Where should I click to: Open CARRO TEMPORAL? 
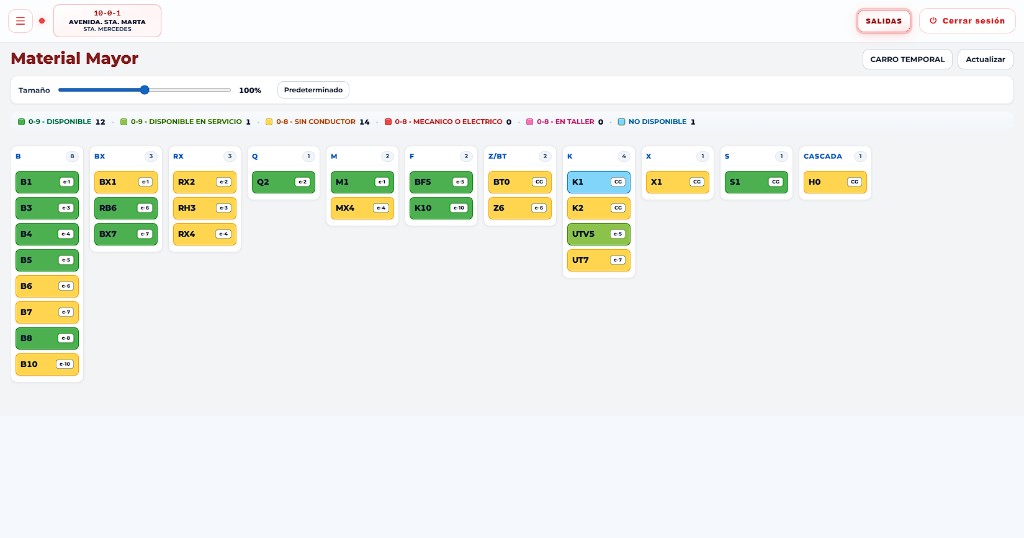pos(907,59)
